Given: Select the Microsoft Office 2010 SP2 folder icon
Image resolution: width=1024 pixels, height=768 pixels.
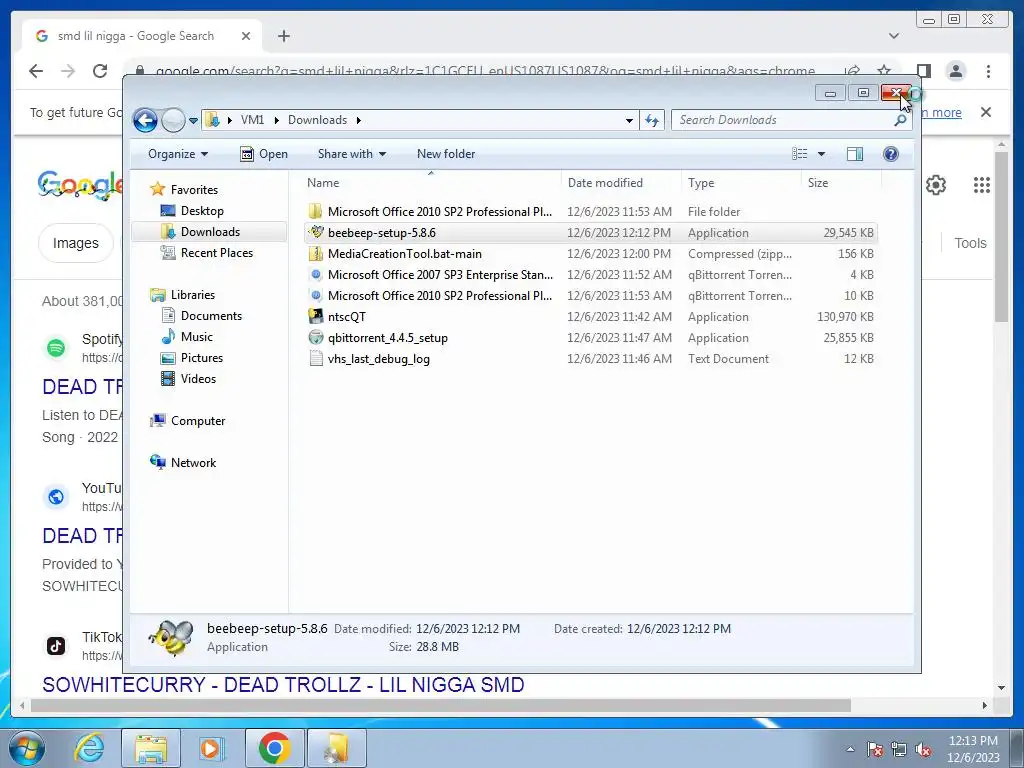Looking at the screenshot, I should (316, 212).
